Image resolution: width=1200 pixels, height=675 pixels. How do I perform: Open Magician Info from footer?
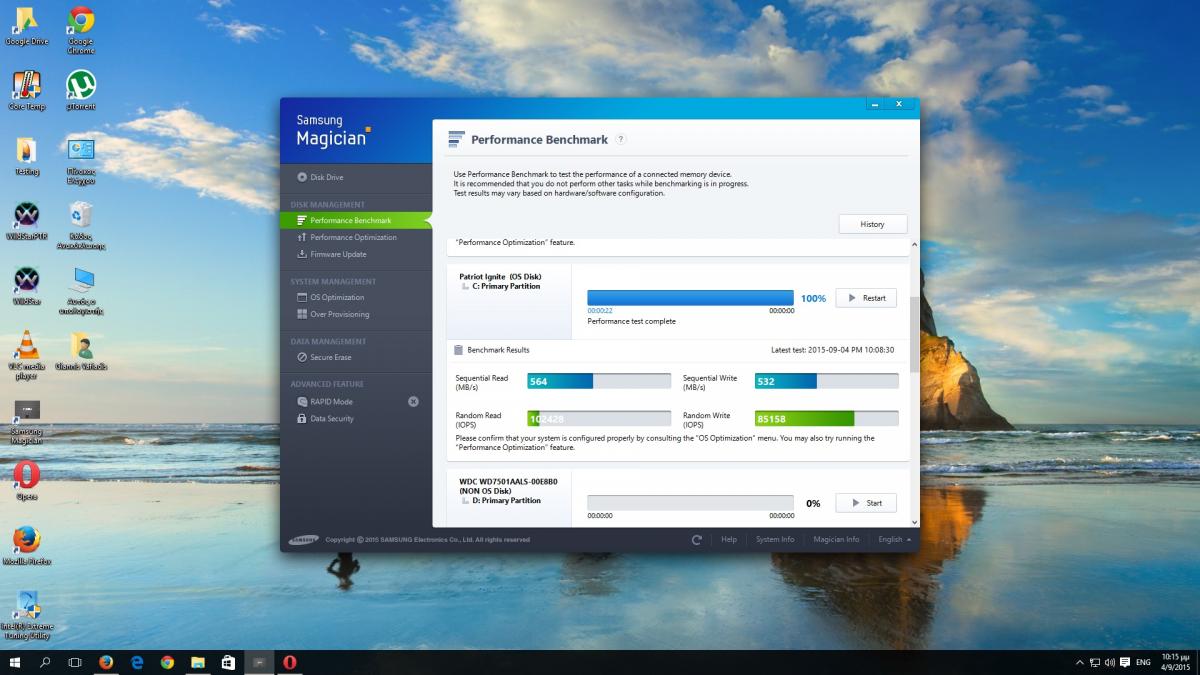836,540
